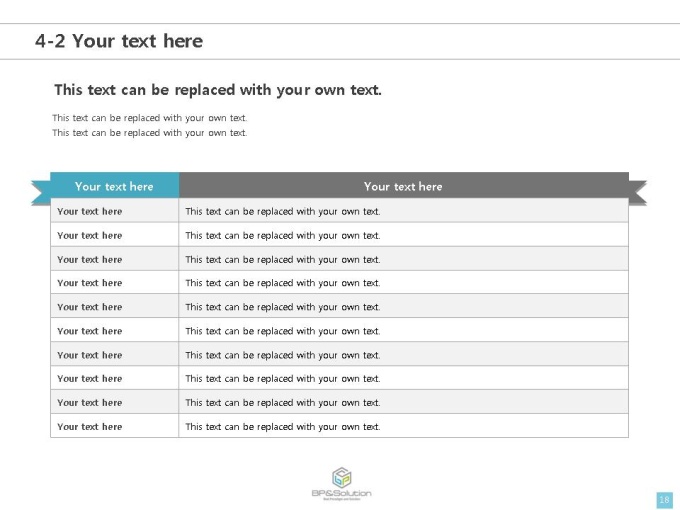Select the second description line under the subtitle
This screenshot has width=680, height=510.
pos(150,133)
